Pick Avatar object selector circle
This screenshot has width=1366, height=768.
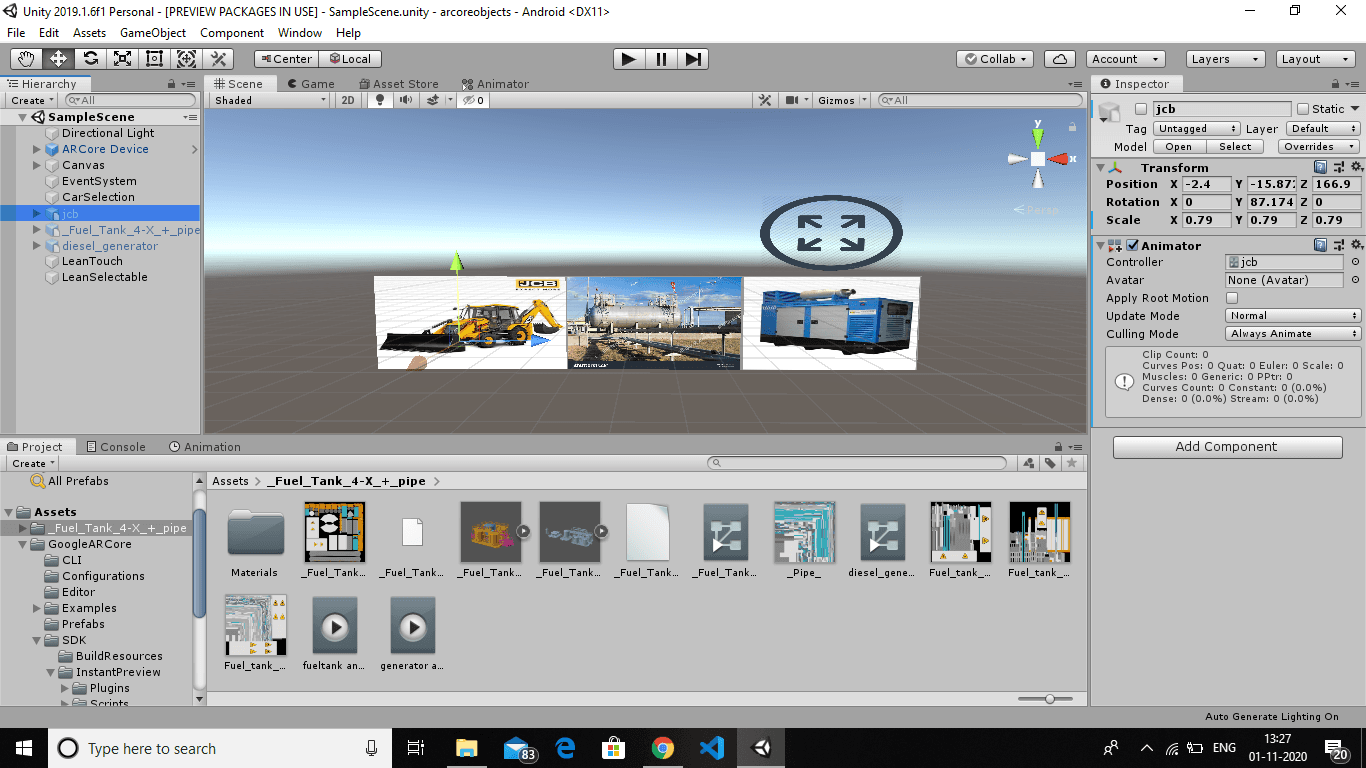point(1356,280)
